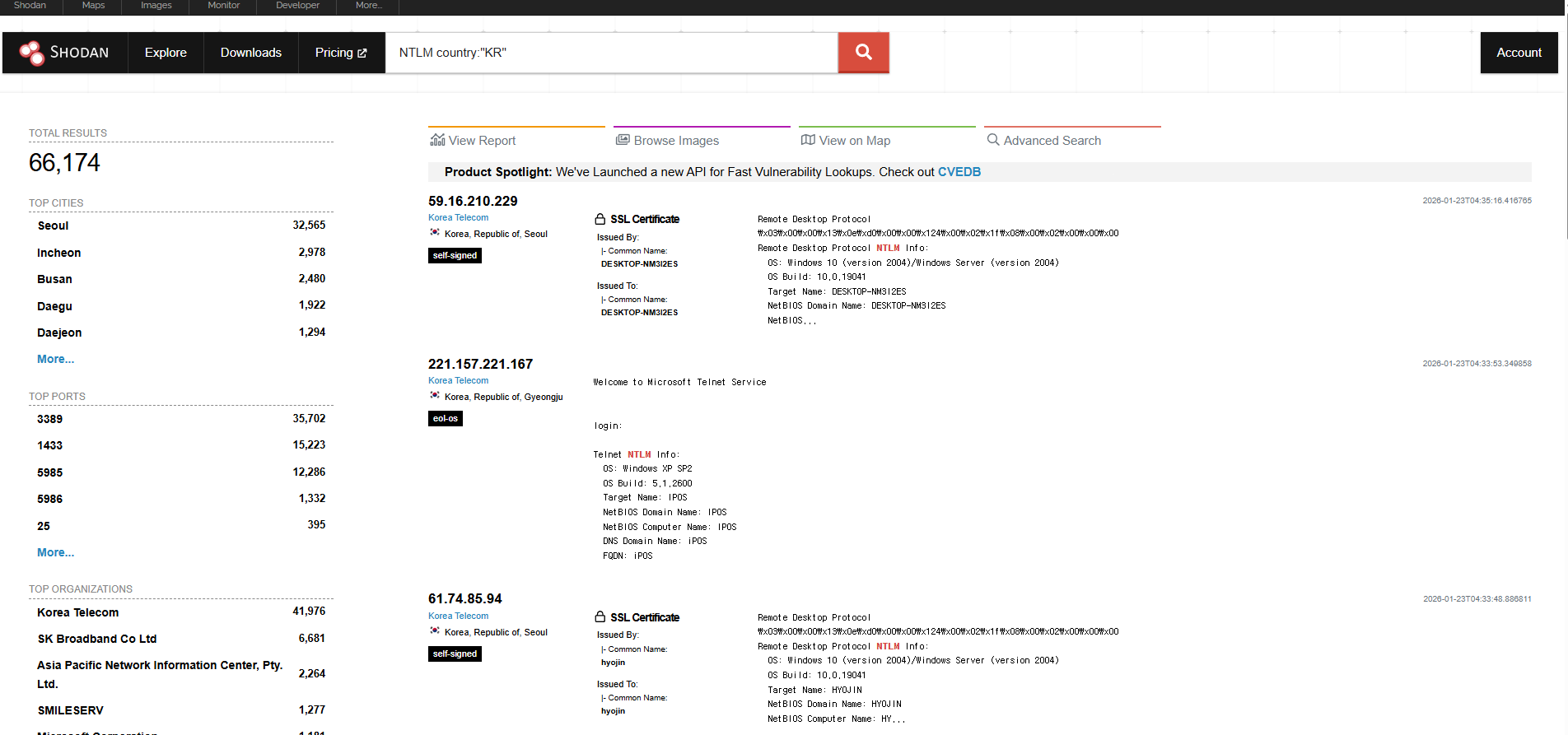
Task: Filter by city Daegu
Action: pos(54,306)
